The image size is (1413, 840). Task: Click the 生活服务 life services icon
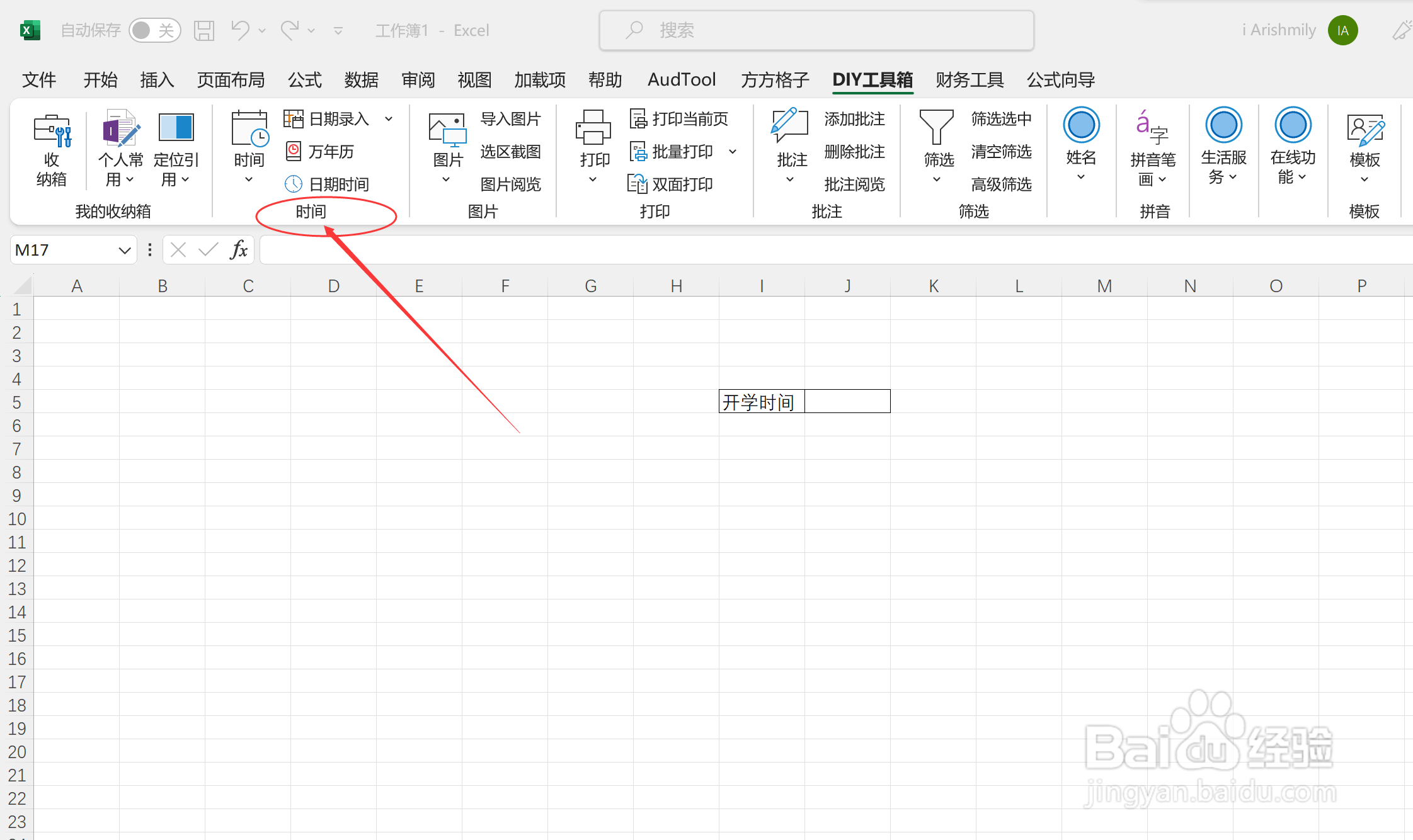coord(1223,125)
